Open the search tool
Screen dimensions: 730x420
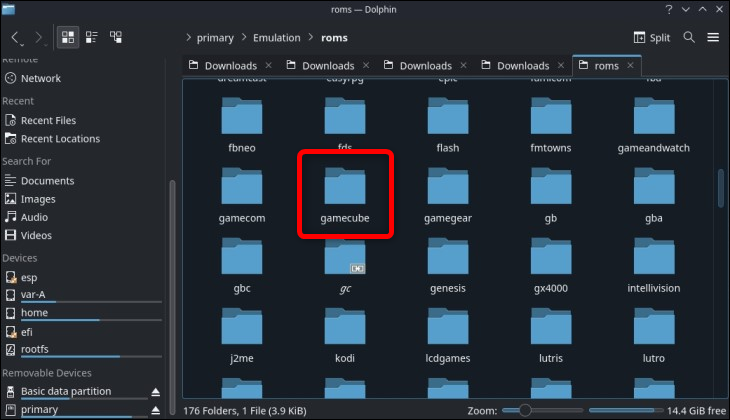point(689,37)
